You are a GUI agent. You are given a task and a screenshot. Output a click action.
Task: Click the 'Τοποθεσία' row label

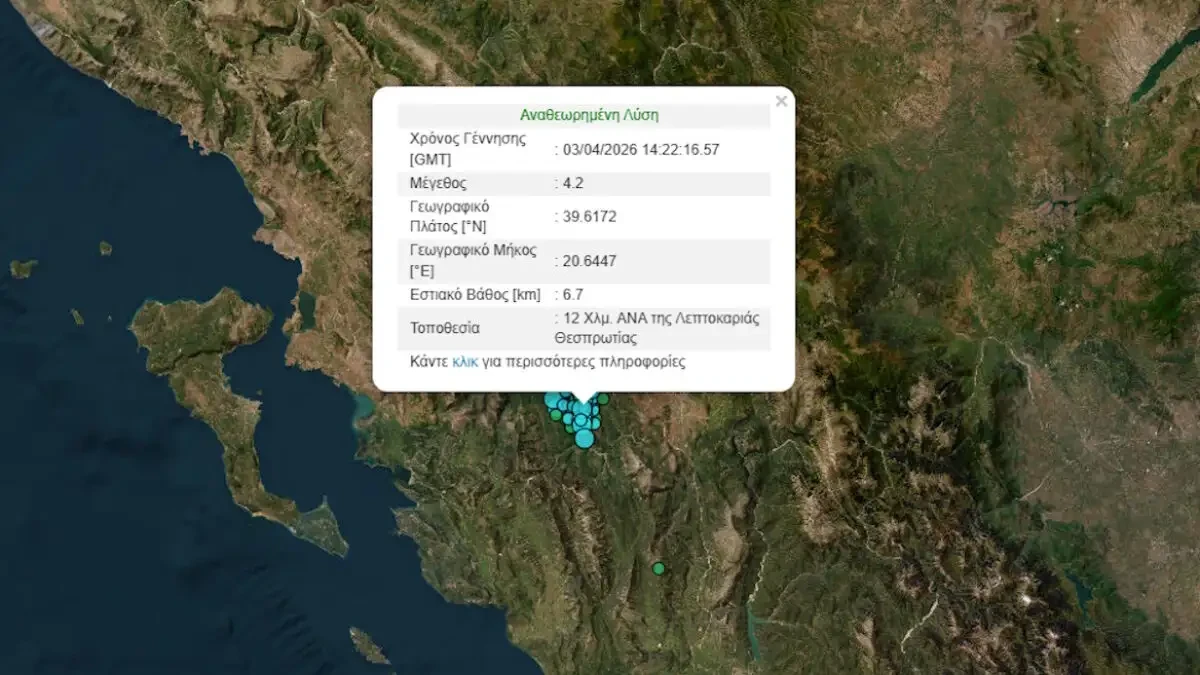pos(445,327)
